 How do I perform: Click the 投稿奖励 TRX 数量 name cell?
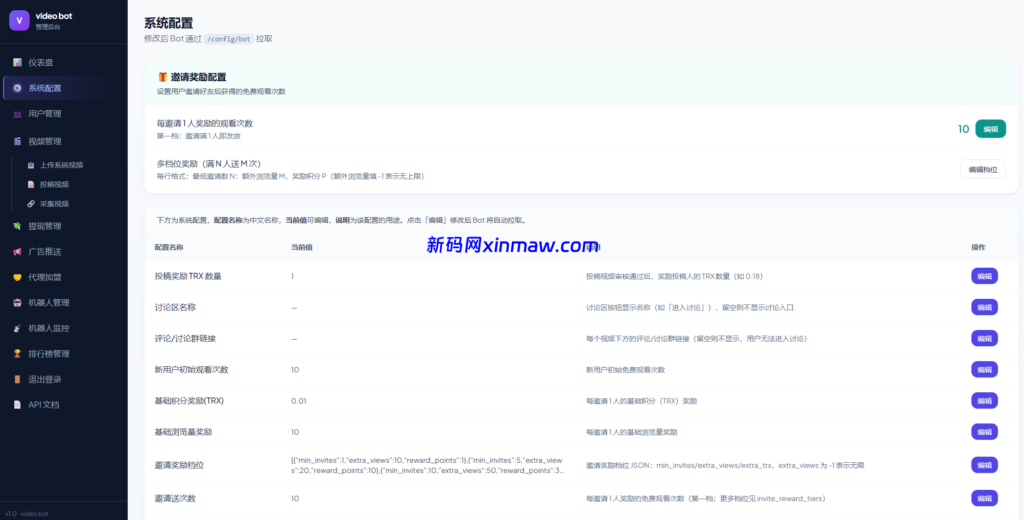click(x=188, y=276)
